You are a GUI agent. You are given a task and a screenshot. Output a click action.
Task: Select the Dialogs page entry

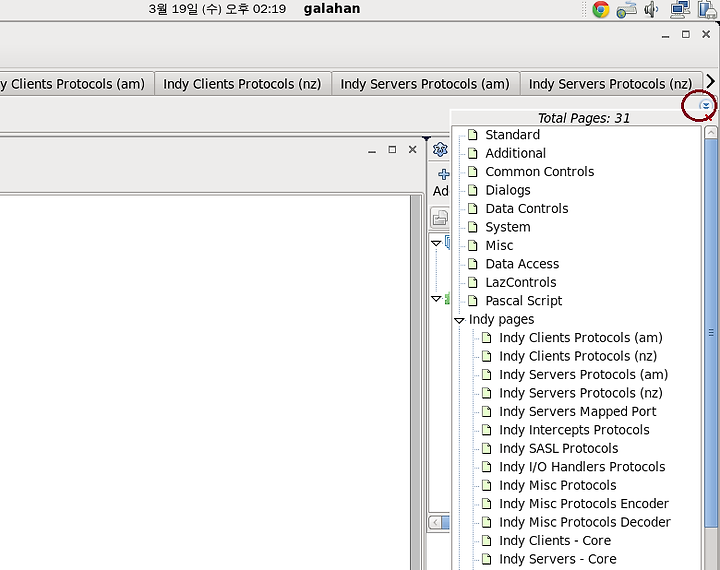click(x=508, y=190)
